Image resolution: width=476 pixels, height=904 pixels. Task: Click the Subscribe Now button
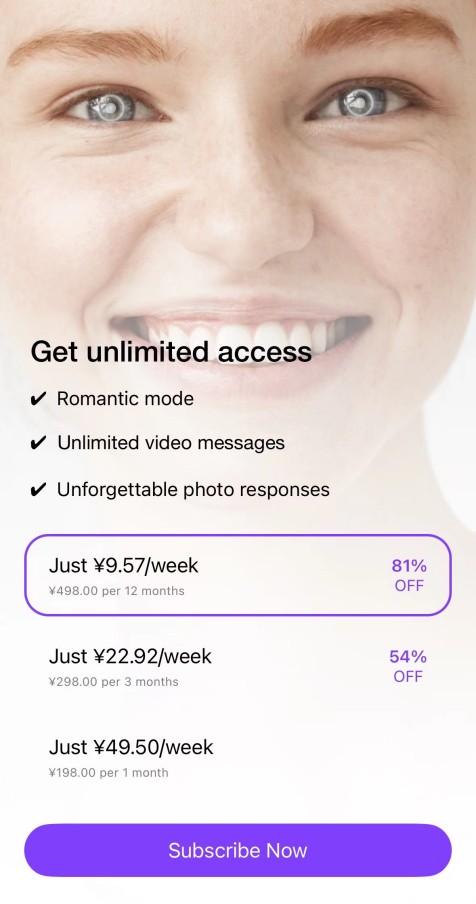coord(237,850)
